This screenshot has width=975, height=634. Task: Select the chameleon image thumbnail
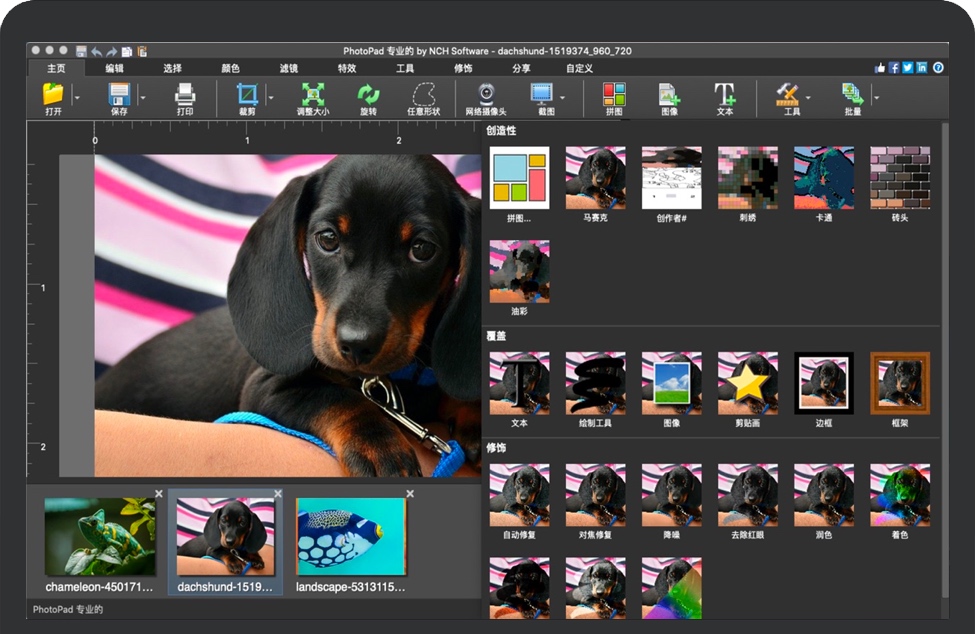(x=99, y=536)
